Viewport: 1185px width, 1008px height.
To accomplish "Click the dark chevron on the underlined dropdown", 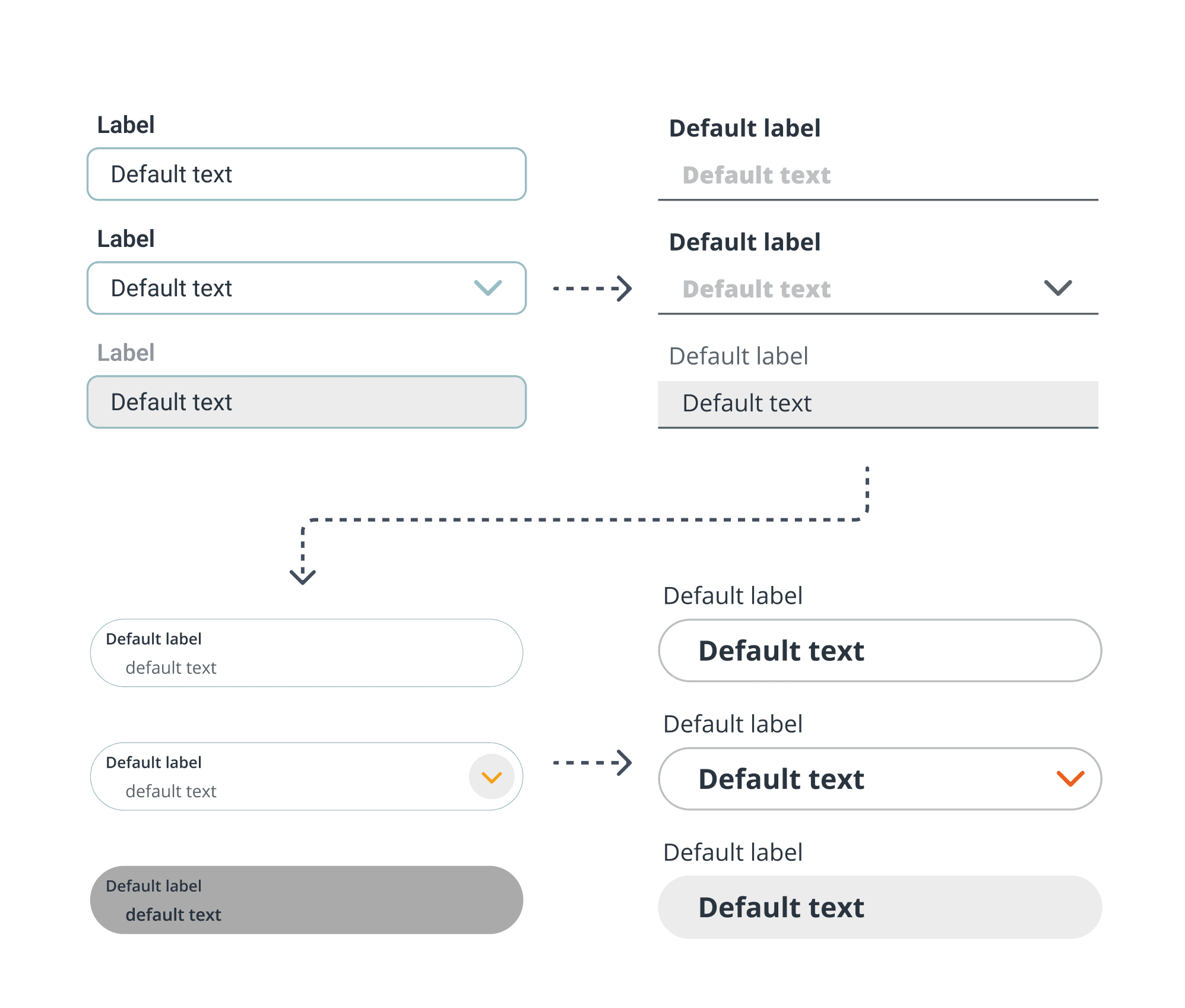I will click(x=1057, y=288).
